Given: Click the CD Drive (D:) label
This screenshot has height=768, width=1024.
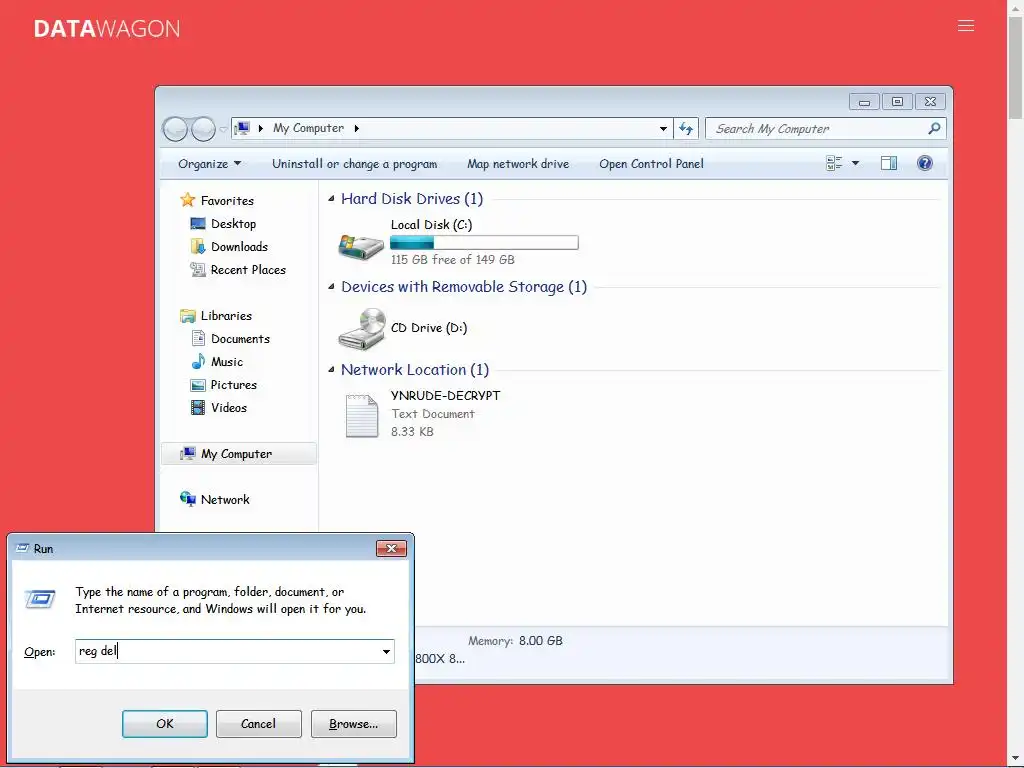Looking at the screenshot, I should (x=429, y=328).
